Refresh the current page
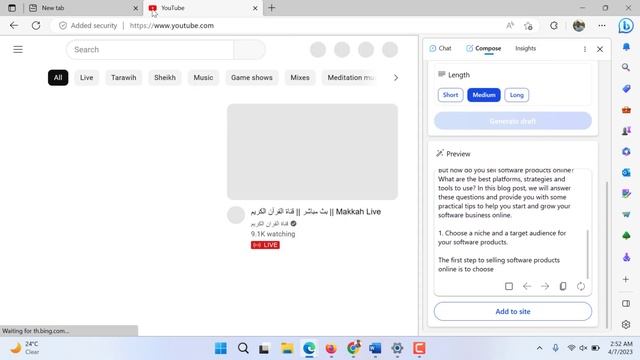 [x=36, y=25]
